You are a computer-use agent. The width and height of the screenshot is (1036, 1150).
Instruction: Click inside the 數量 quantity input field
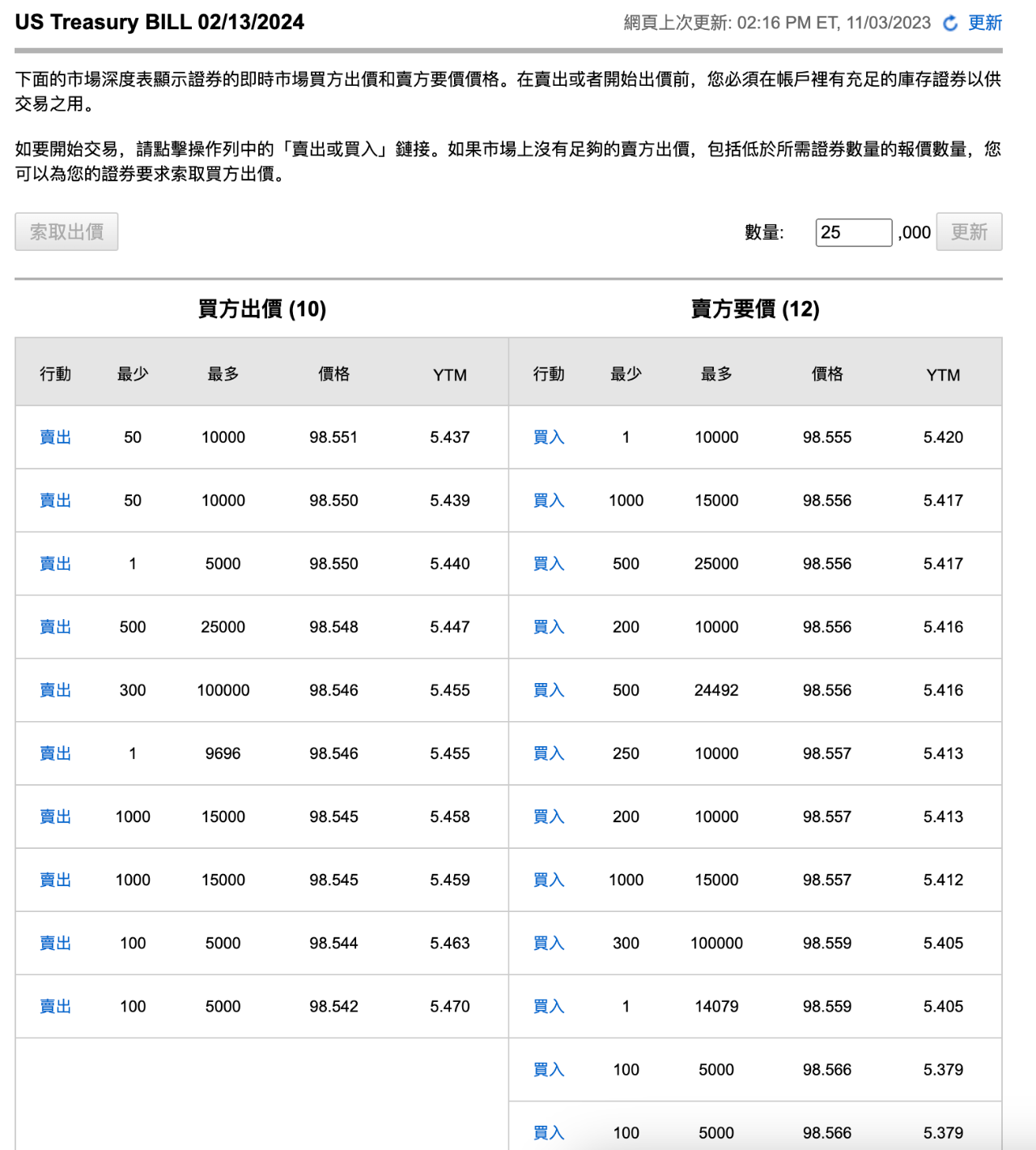point(852,232)
